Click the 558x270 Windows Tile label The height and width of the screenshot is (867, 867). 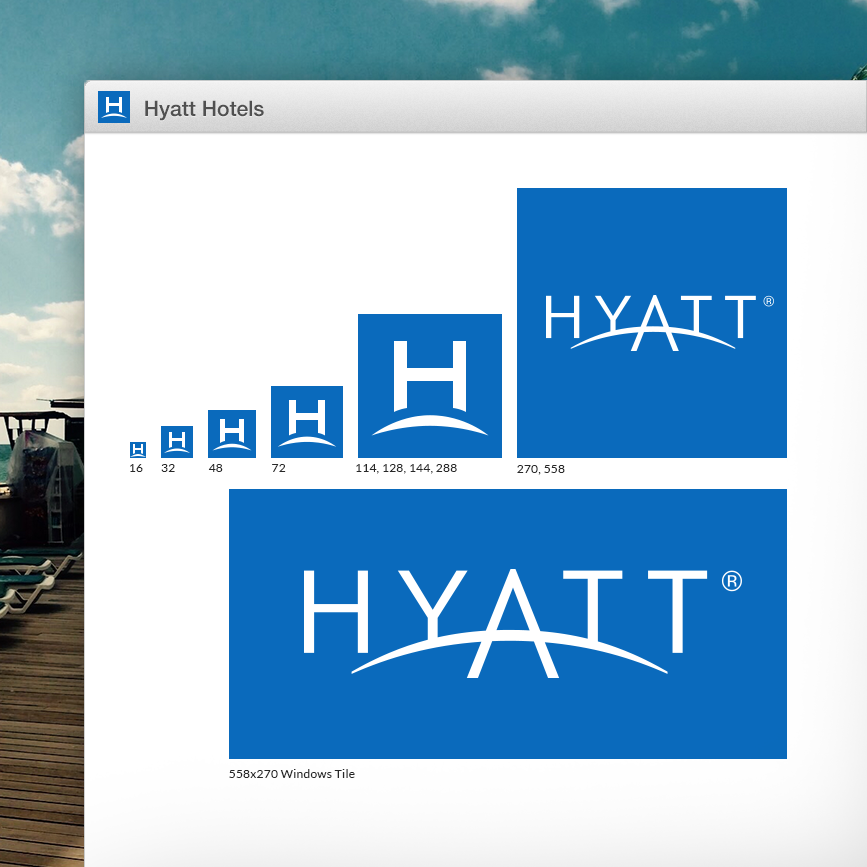(293, 773)
